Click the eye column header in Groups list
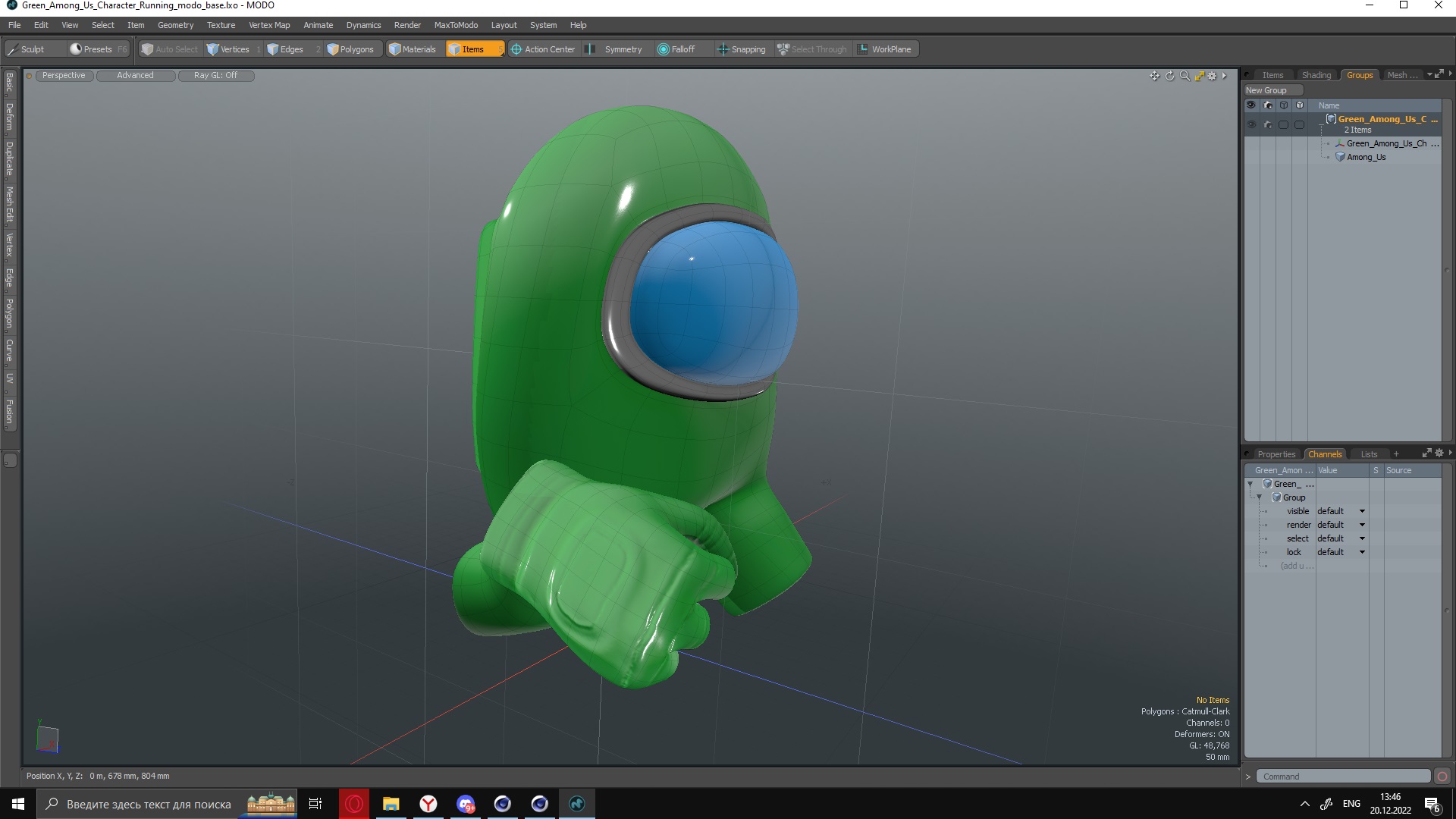 point(1251,105)
